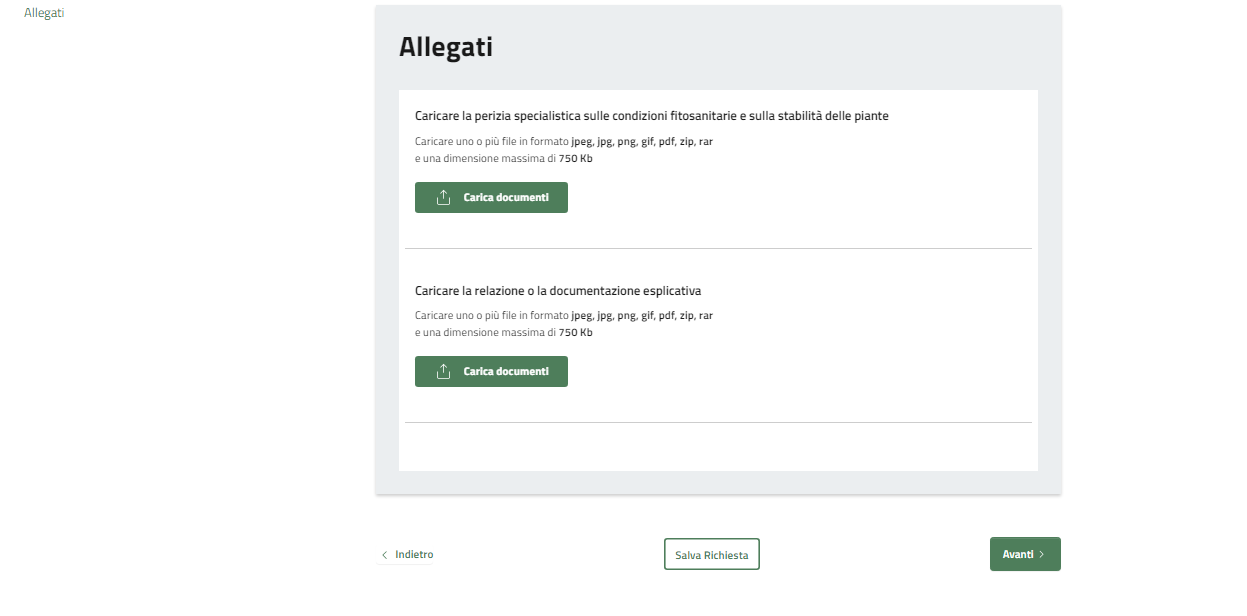Click the divider line below the first upload section

pos(717,248)
